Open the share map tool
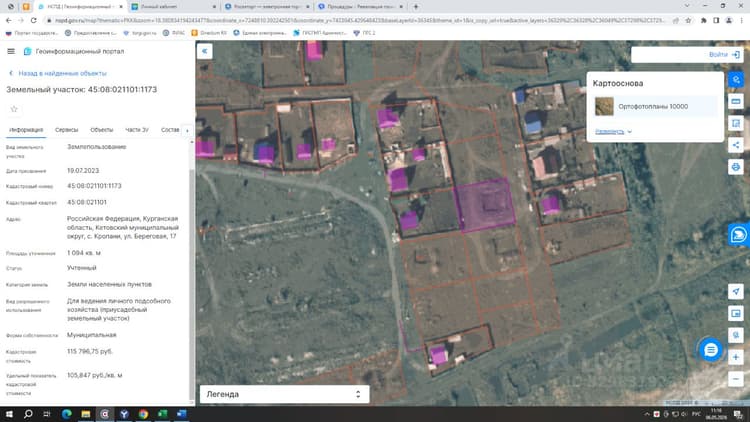This screenshot has height=422, width=750. [x=736, y=145]
